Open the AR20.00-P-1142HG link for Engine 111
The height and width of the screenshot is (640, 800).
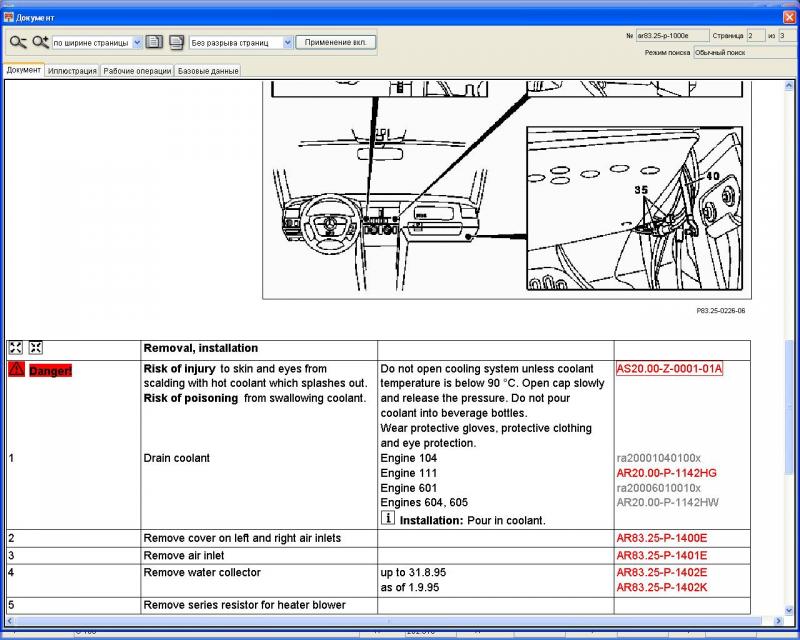click(x=666, y=473)
